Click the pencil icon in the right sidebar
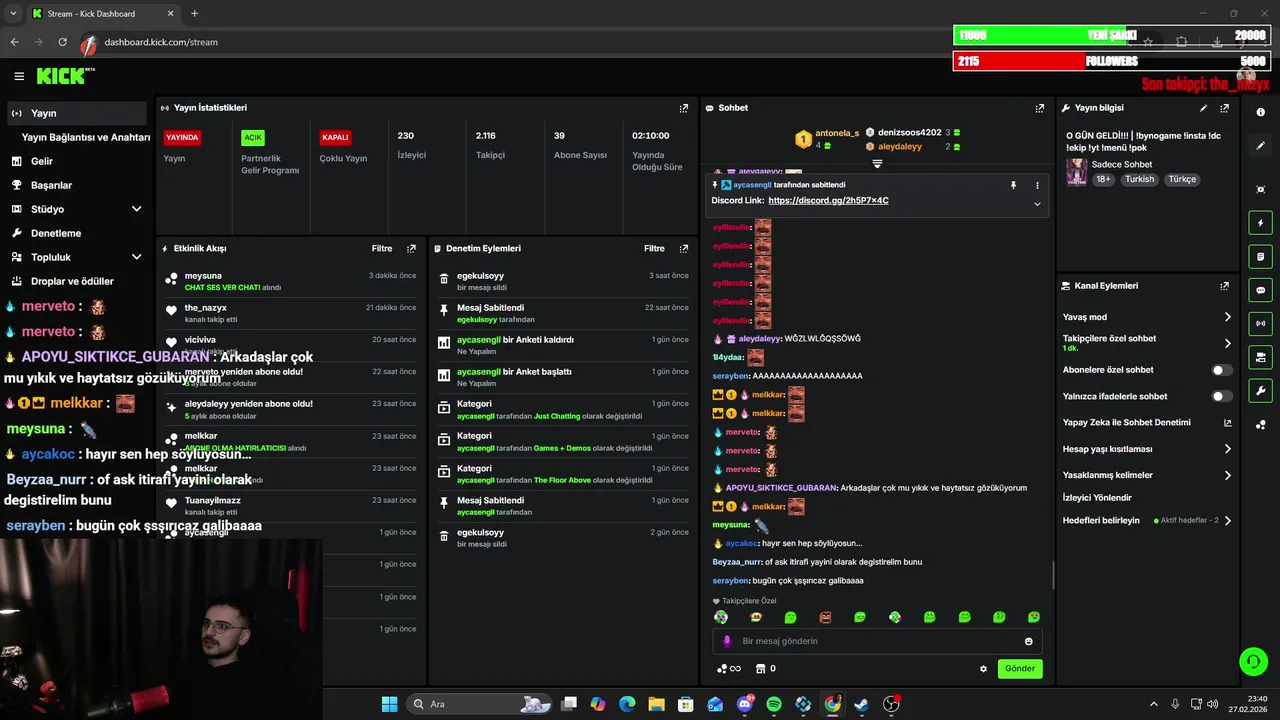The height and width of the screenshot is (720, 1280). (1260, 145)
